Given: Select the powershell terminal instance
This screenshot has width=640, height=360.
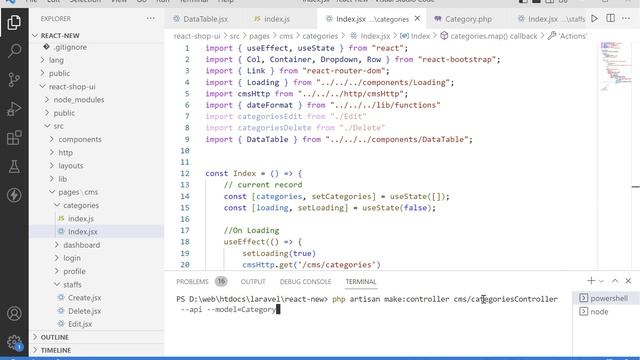Looking at the screenshot, I should click(606, 298).
